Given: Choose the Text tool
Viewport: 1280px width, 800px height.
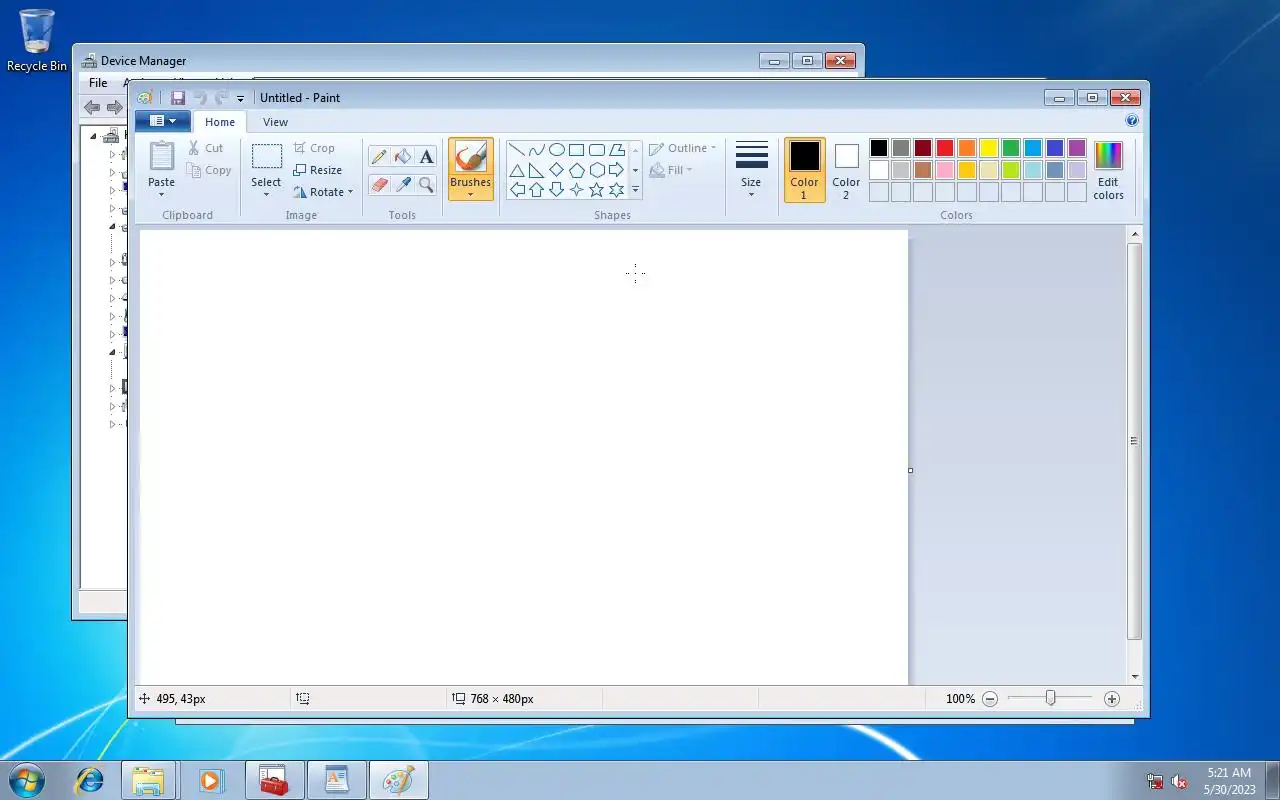Looking at the screenshot, I should (x=427, y=156).
